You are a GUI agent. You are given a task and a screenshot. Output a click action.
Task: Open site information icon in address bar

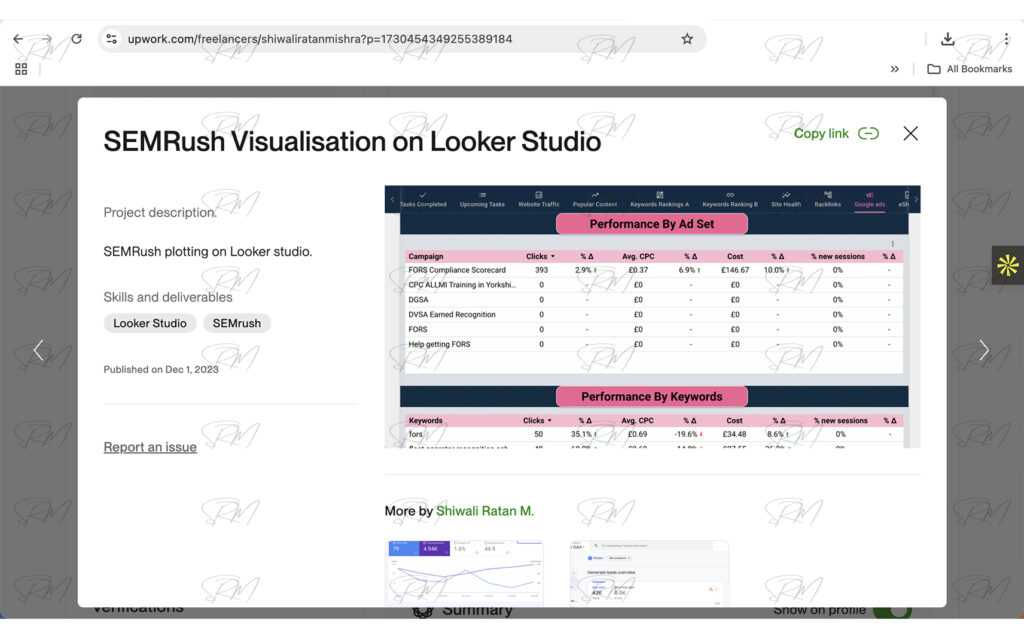[112, 39]
